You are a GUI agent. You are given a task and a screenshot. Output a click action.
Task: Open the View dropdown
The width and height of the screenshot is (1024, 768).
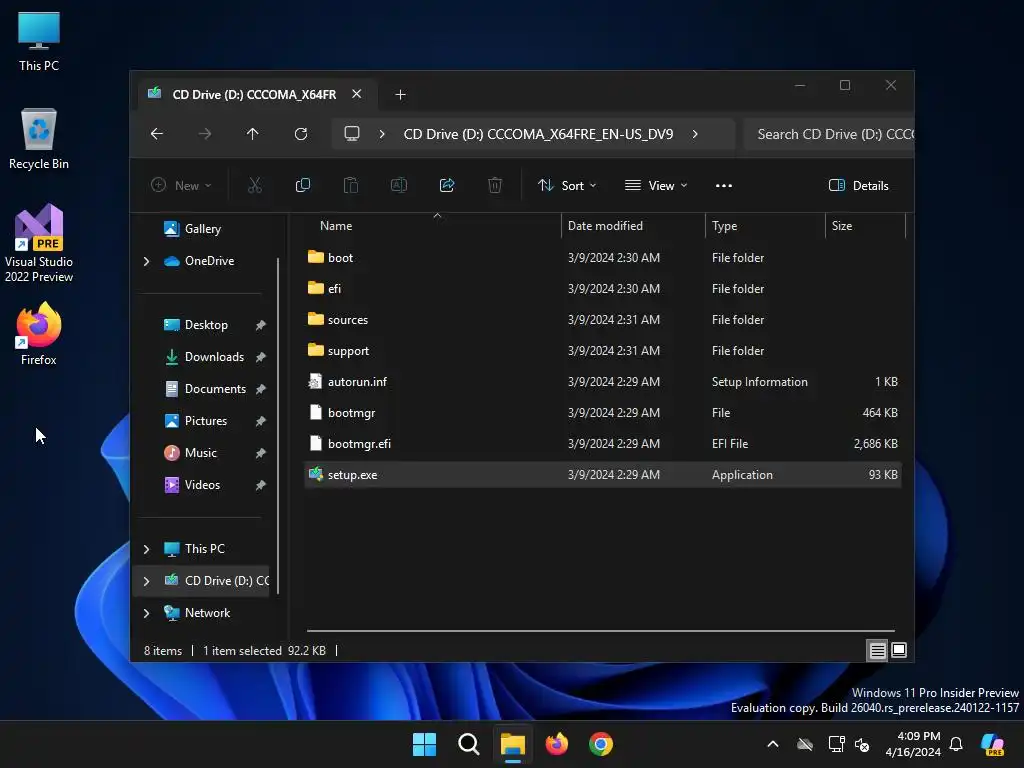point(656,185)
